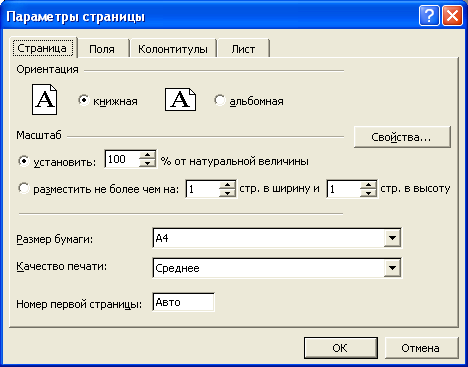
Task: Click the Номер первой страницы input field
Action: [183, 302]
